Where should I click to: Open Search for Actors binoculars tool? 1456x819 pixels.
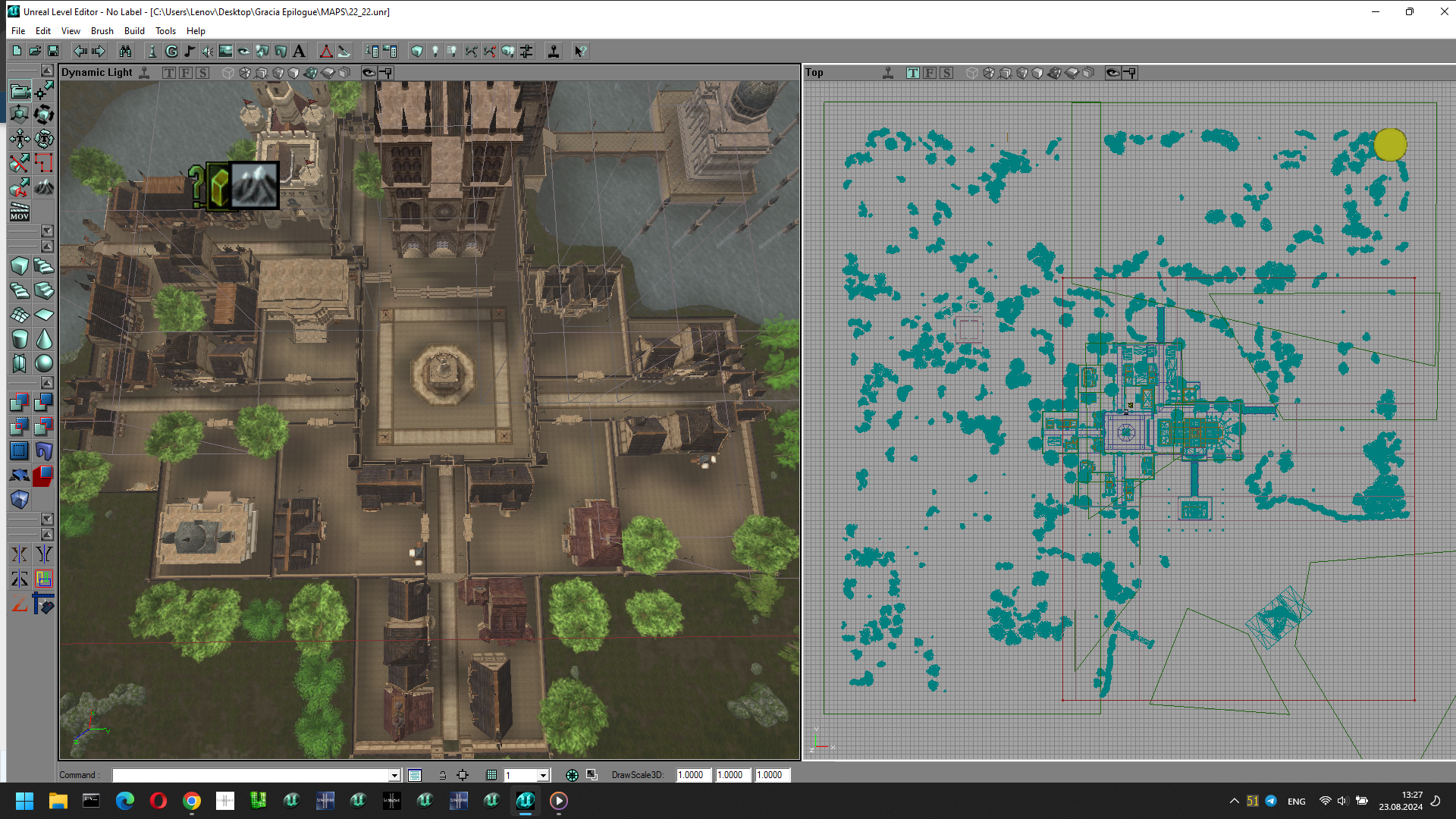tap(125, 51)
